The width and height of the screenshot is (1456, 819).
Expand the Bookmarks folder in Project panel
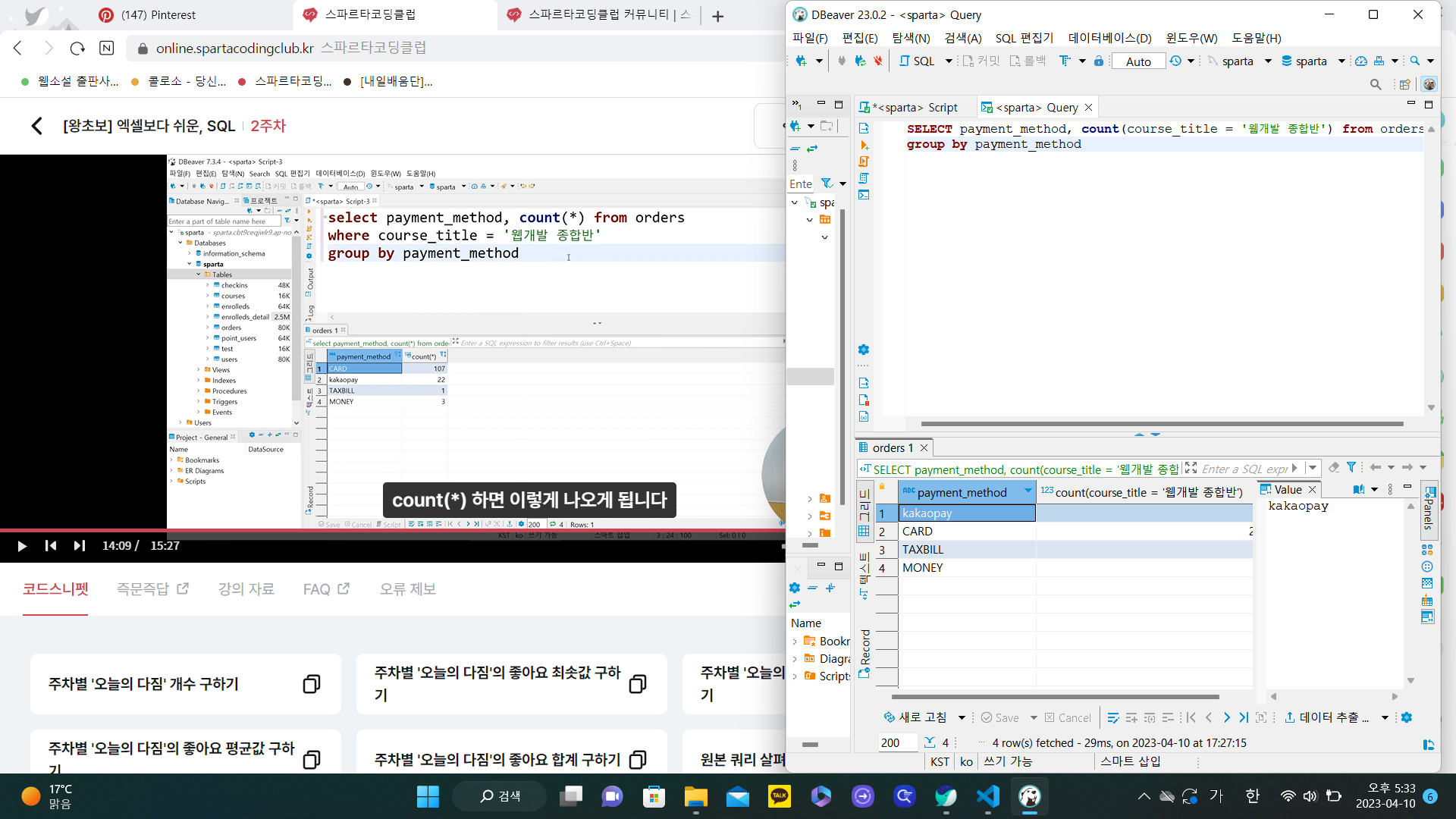point(795,641)
